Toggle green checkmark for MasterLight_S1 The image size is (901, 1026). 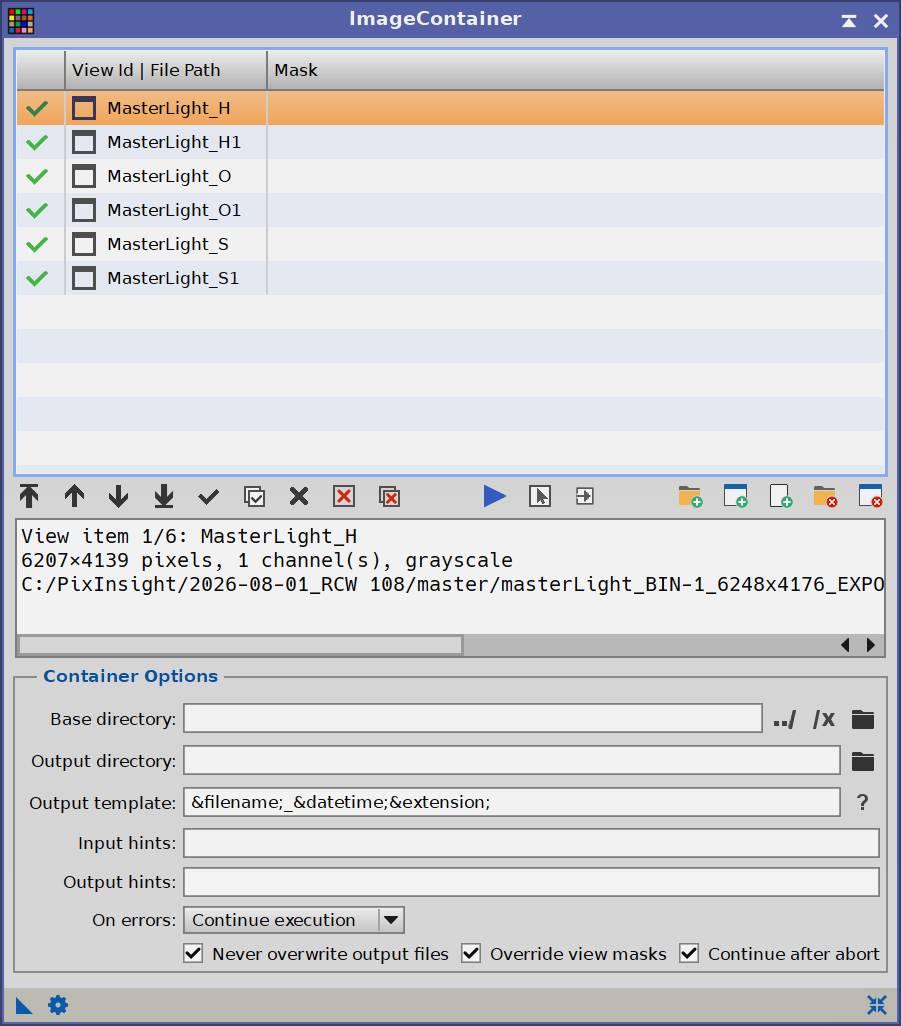click(x=37, y=278)
